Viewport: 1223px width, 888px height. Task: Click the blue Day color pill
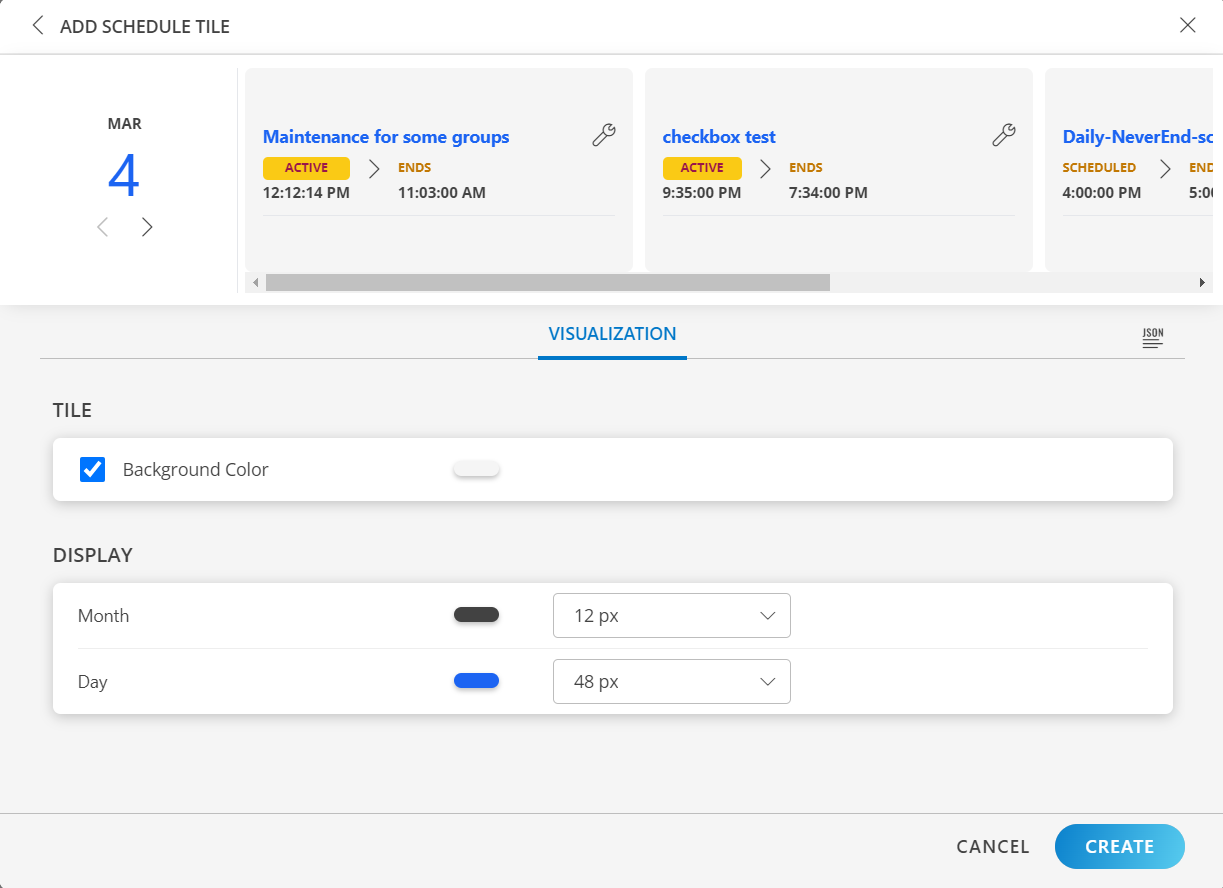pos(476,681)
